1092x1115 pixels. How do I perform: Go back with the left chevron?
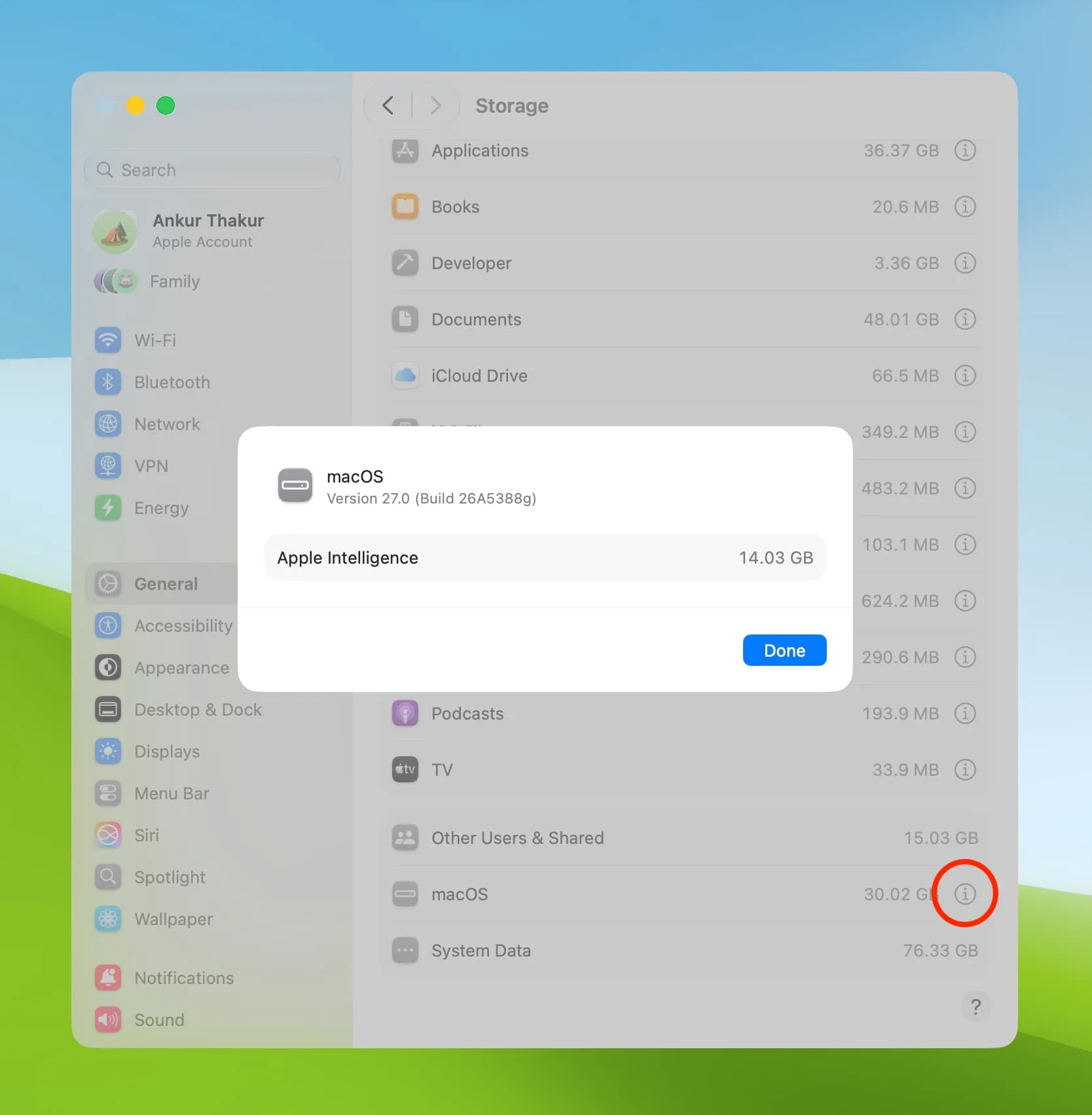point(388,105)
